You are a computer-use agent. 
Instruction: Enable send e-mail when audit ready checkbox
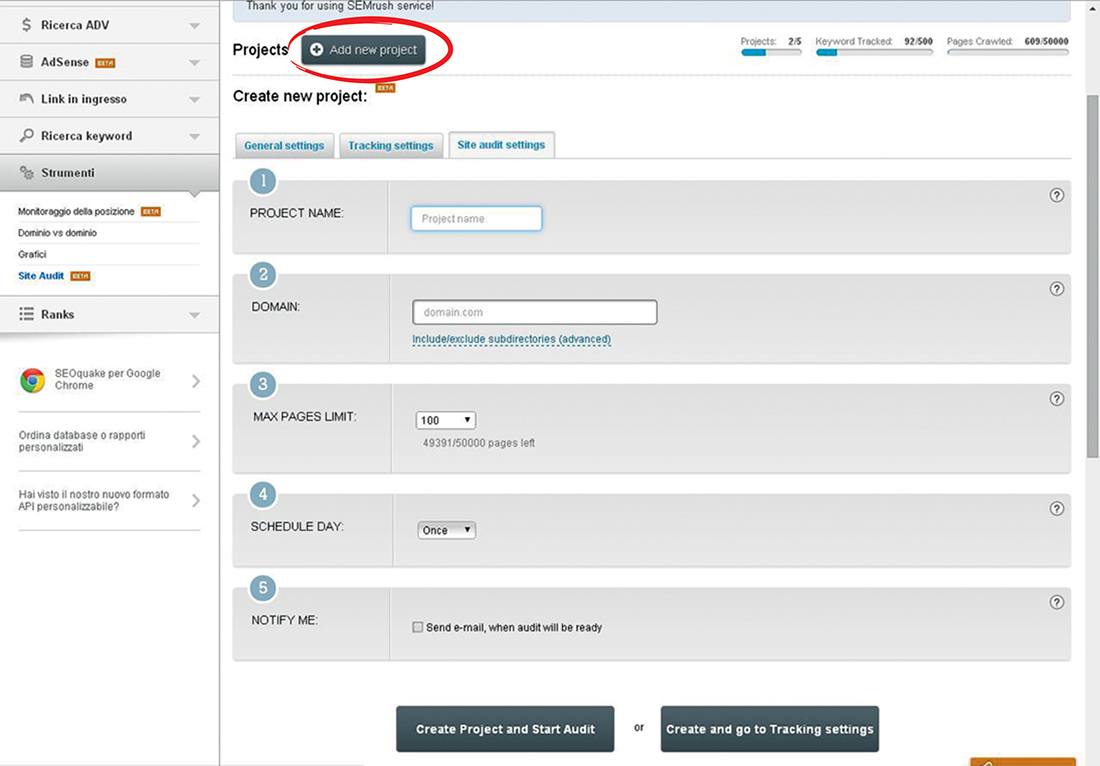pyautogui.click(x=418, y=628)
